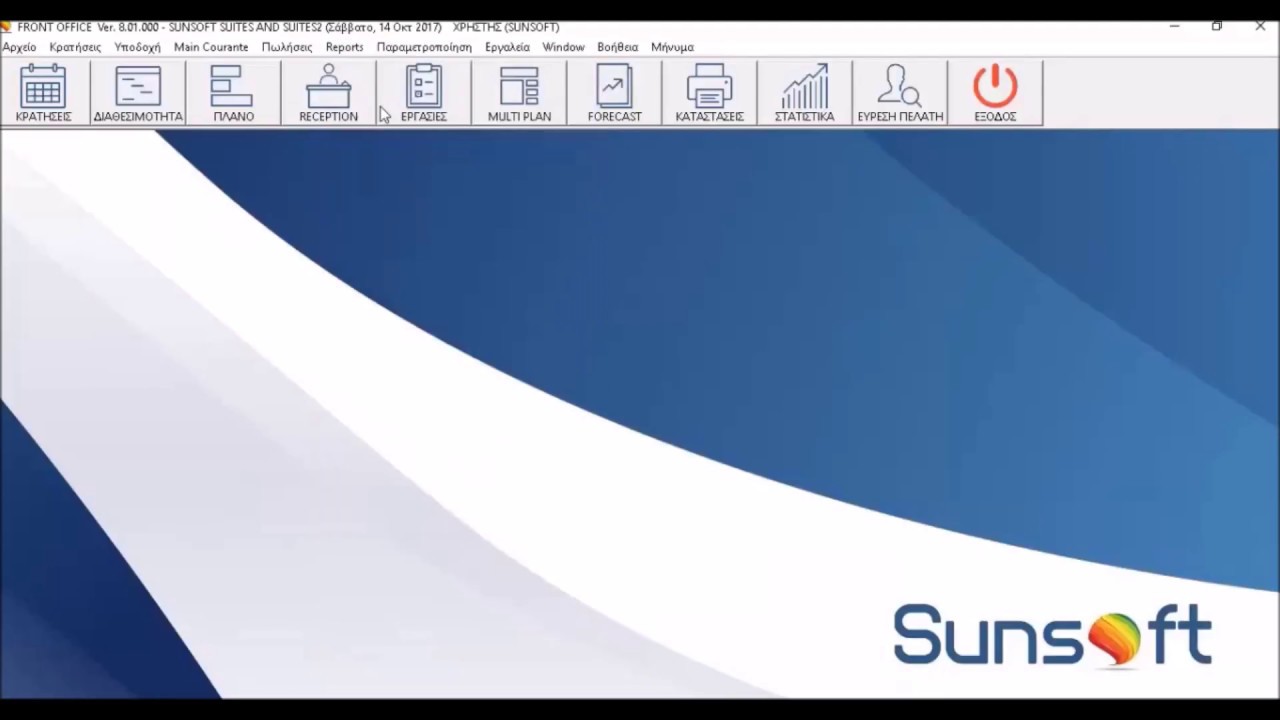This screenshot has width=1280, height=720.
Task: Open the Υποδοχή menu
Action: 137,47
